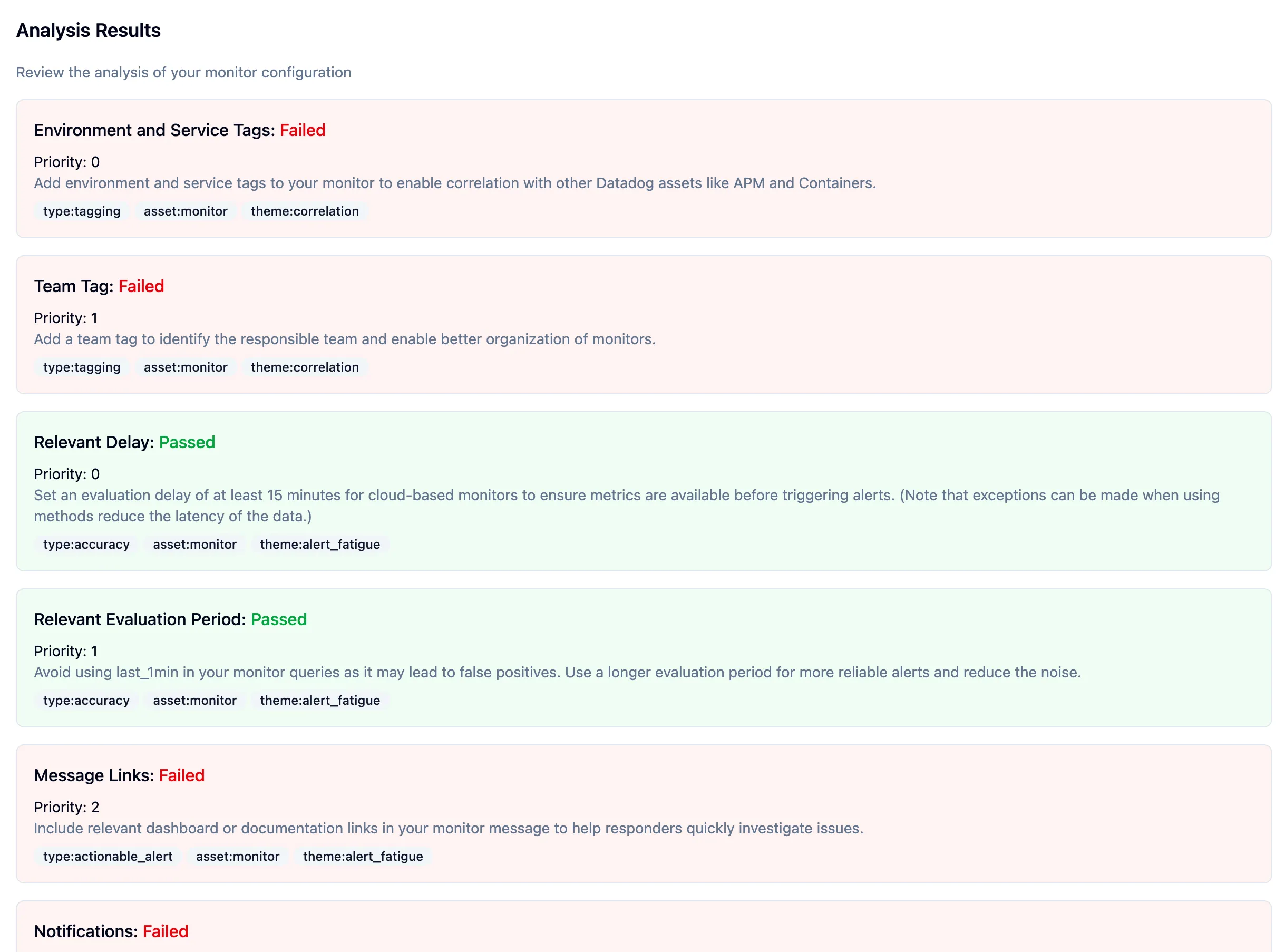Click theme:correlation tag in Environment and Service Tags card
The width and height of the screenshot is (1285, 952).
pos(304,211)
